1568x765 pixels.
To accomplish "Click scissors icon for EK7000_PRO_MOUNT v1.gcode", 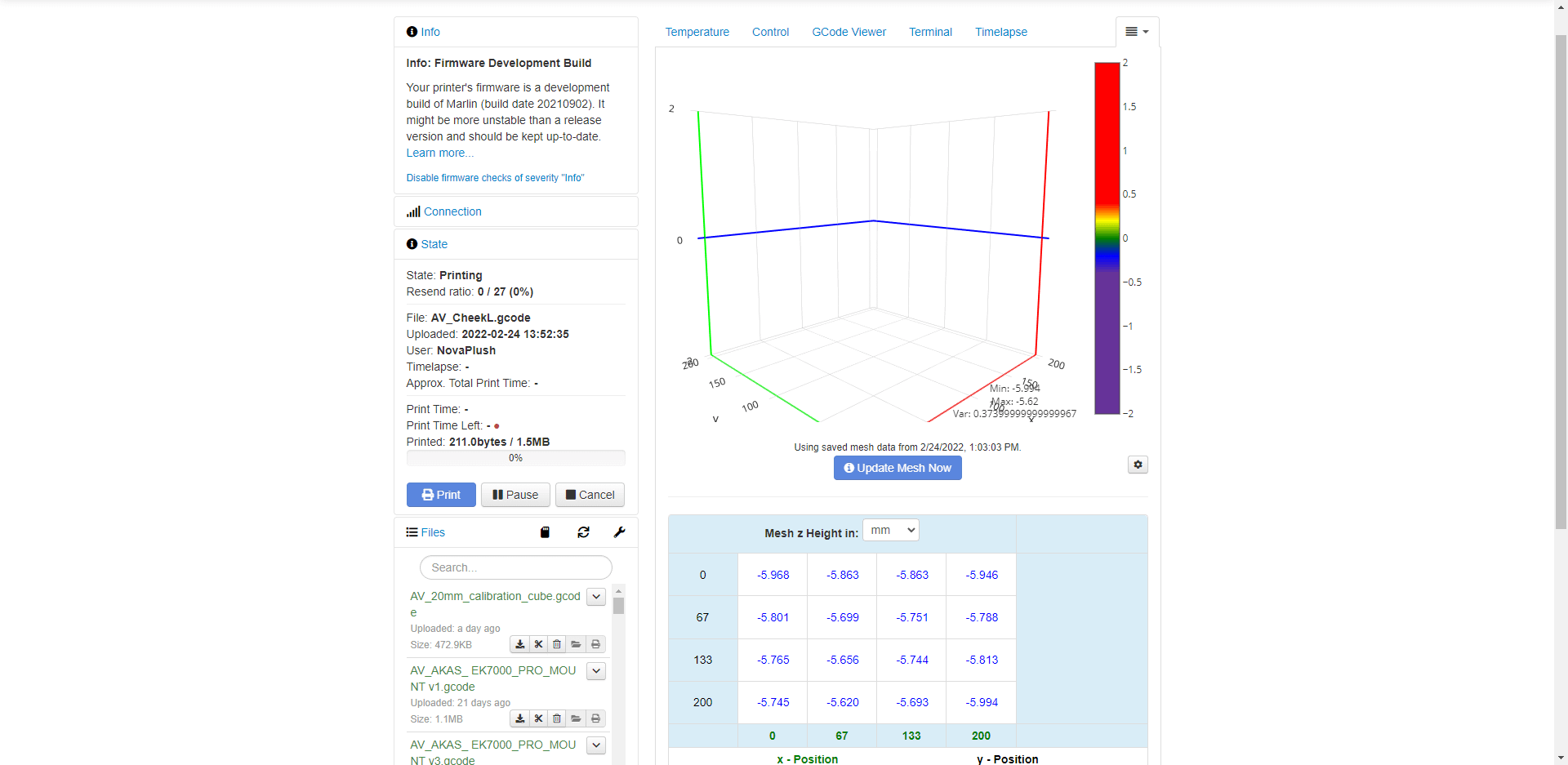I will (x=538, y=718).
